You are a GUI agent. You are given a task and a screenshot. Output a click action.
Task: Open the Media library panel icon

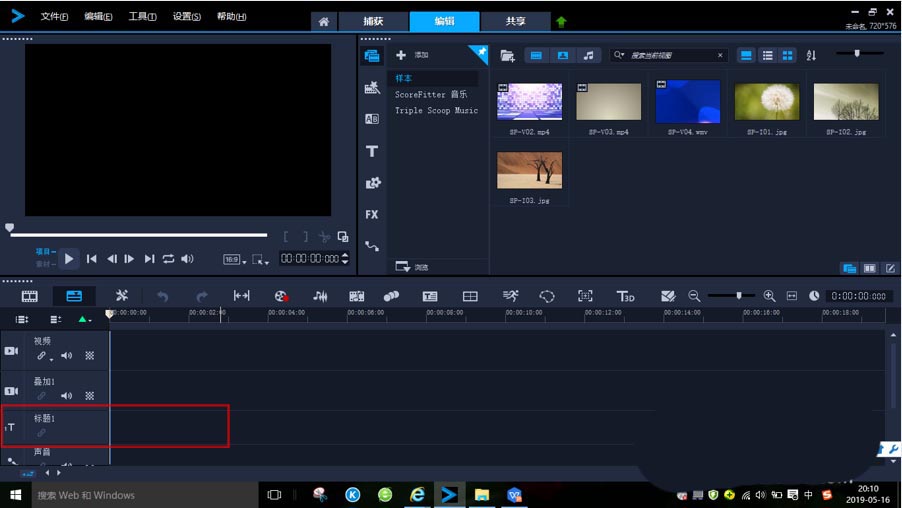tap(372, 56)
